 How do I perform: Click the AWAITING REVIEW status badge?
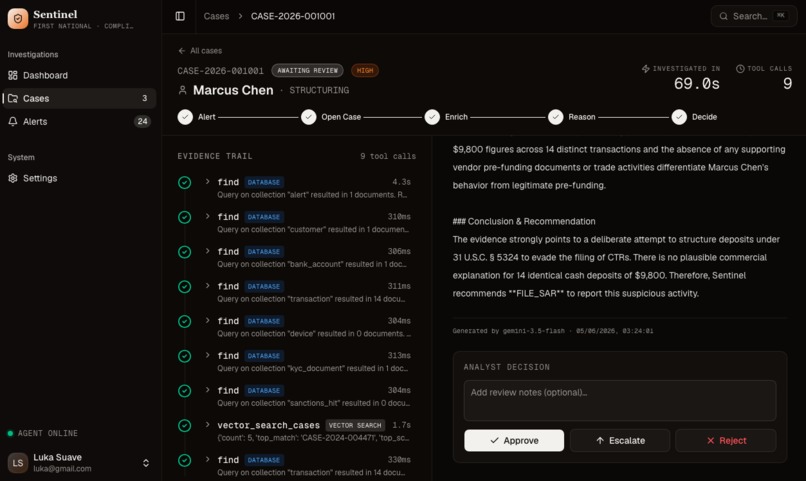[307, 70]
